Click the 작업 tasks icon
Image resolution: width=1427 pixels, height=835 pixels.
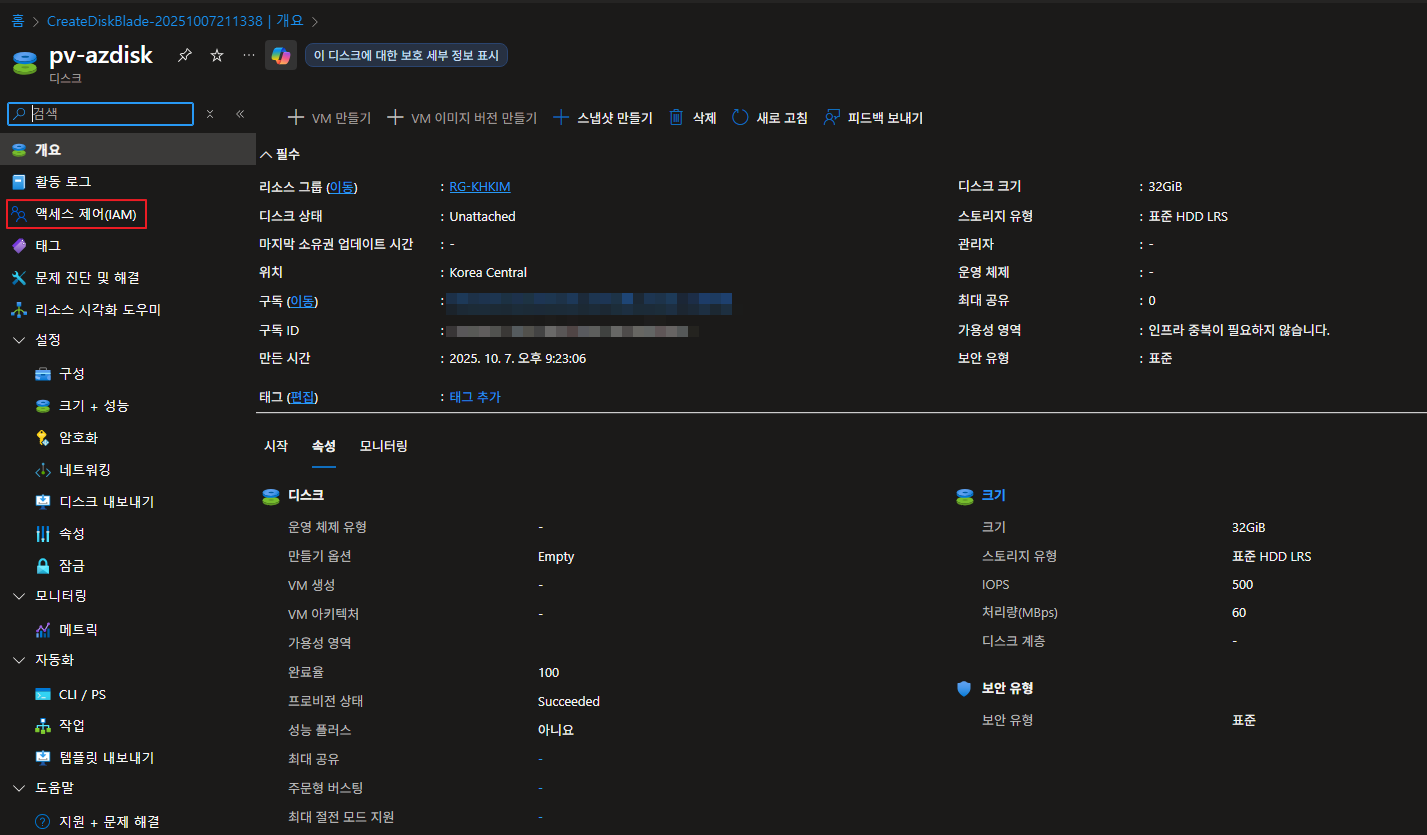pyautogui.click(x=43, y=726)
